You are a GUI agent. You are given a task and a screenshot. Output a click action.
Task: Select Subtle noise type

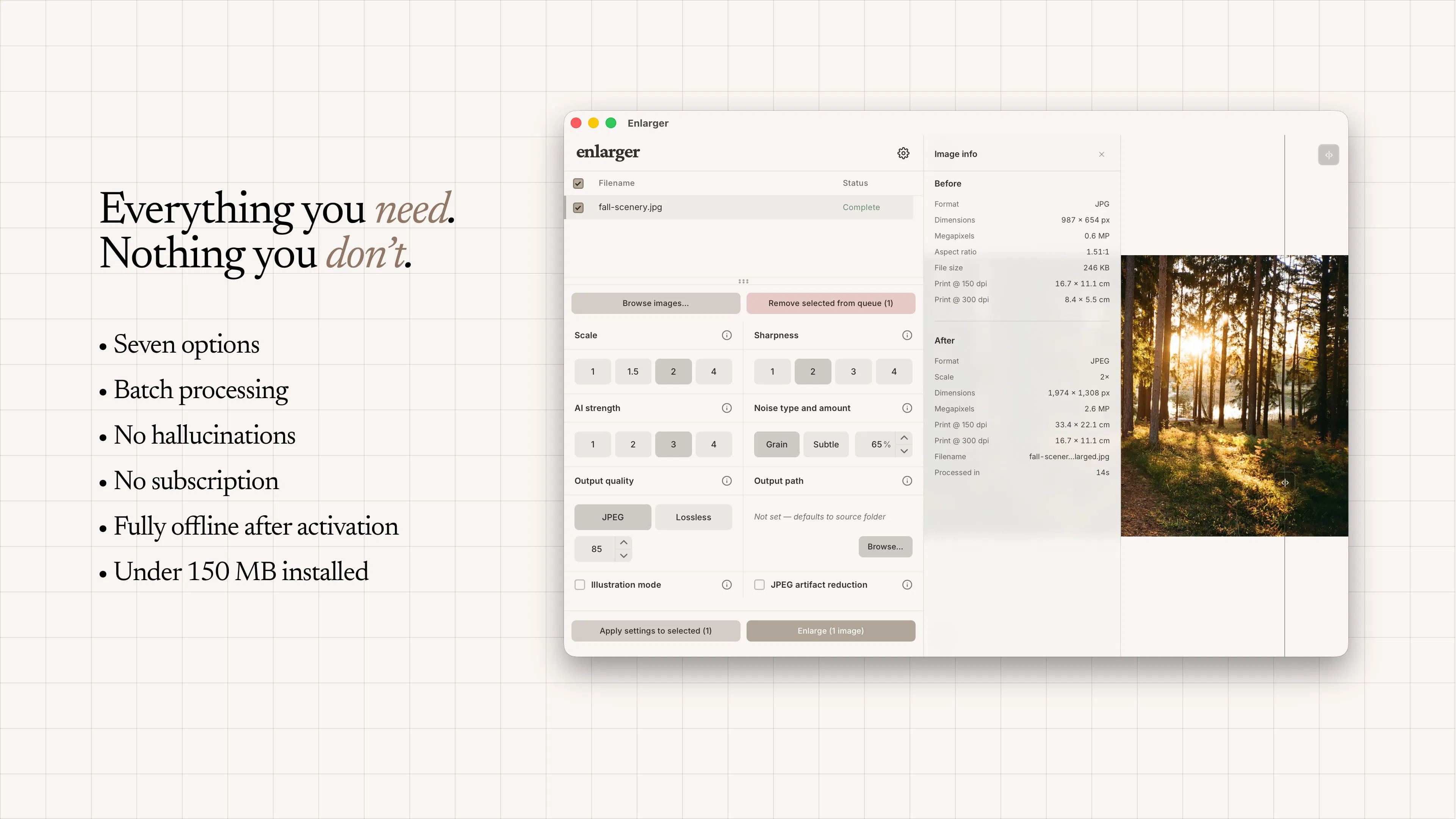pos(826,444)
